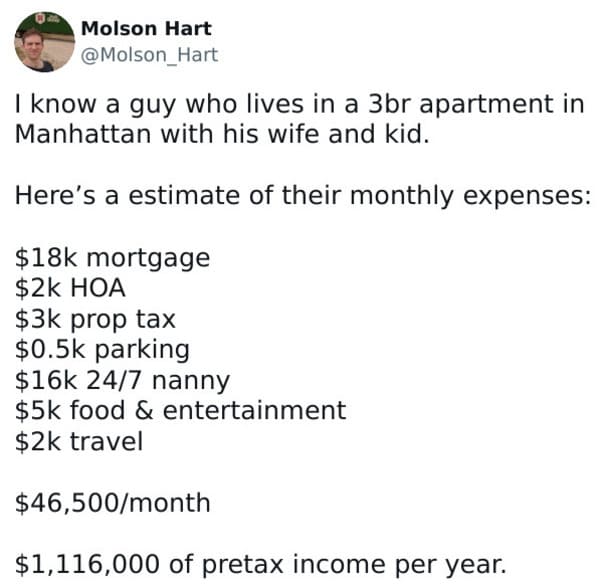Click the '$2k HOA' line
Viewport: 599px width, 585px height.
coord(70,288)
